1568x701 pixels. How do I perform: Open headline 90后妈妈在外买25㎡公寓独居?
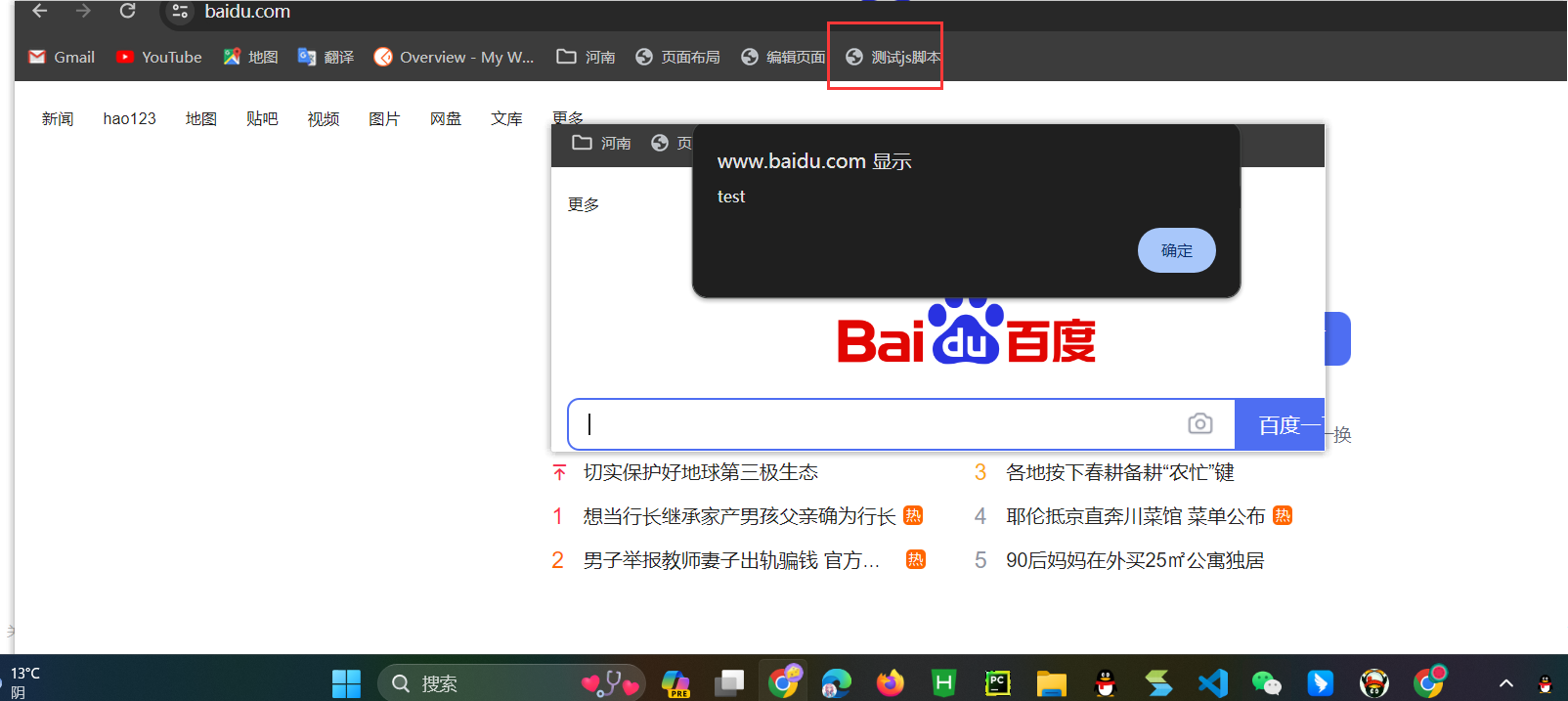(x=1135, y=560)
